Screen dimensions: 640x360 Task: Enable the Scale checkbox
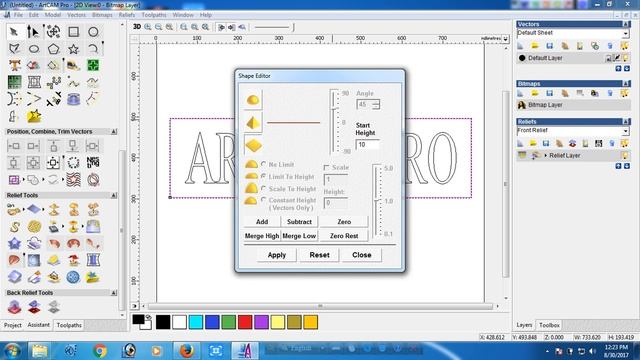[x=327, y=167]
